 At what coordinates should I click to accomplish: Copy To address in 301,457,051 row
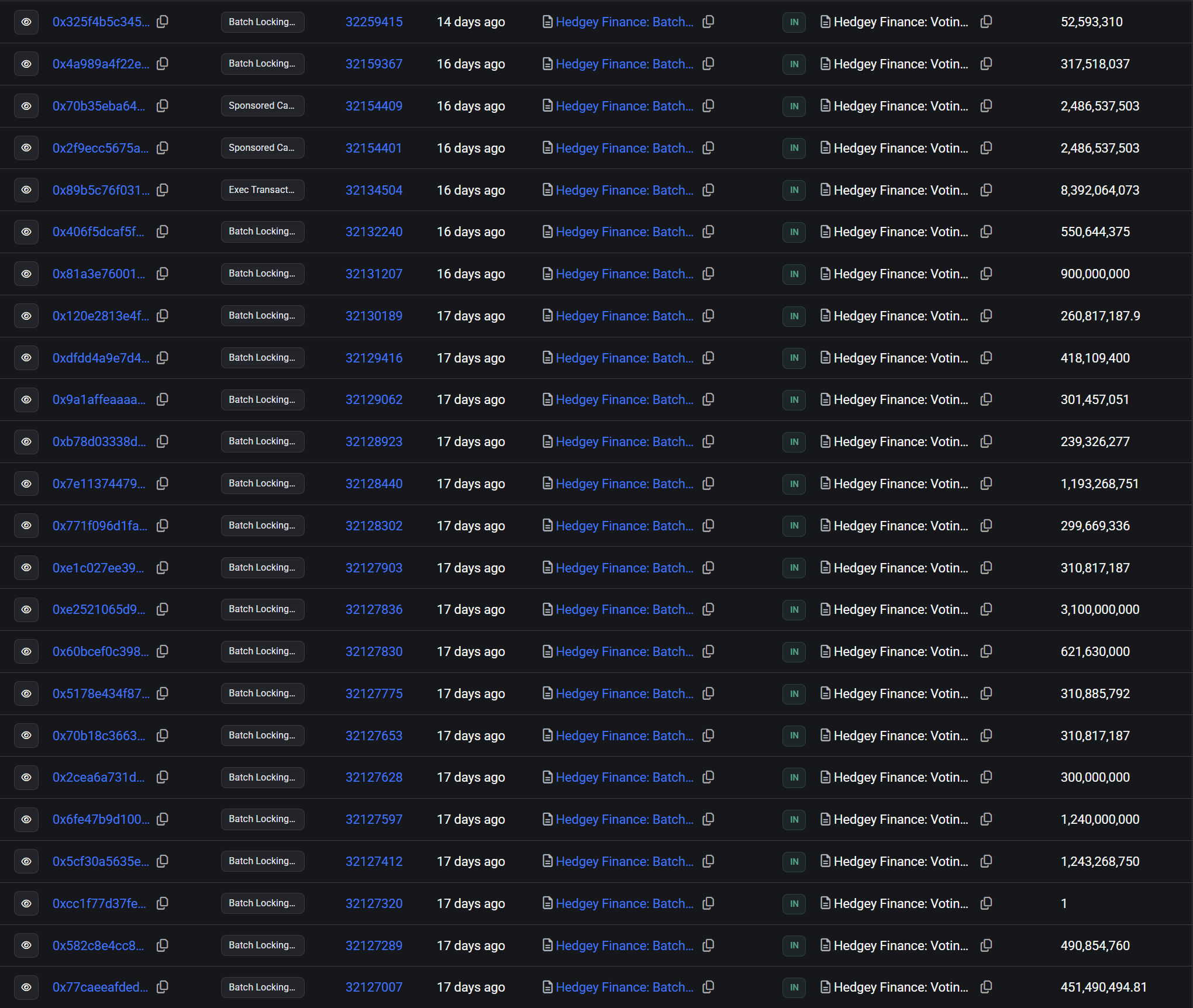pyautogui.click(x=986, y=399)
